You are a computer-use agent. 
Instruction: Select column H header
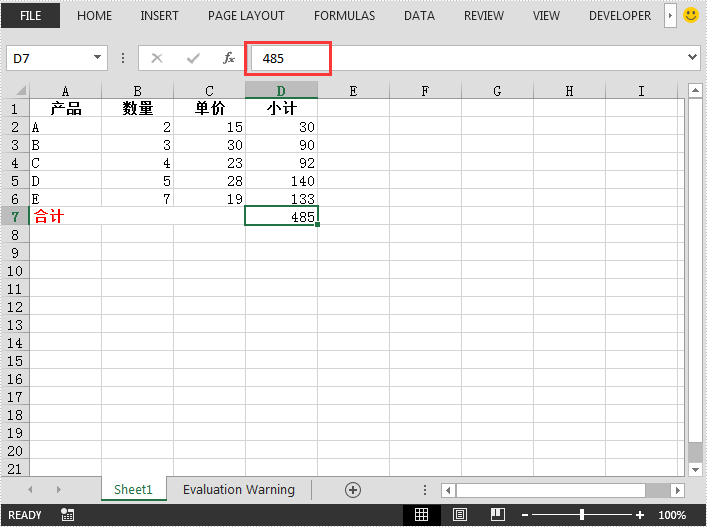pyautogui.click(x=569, y=91)
